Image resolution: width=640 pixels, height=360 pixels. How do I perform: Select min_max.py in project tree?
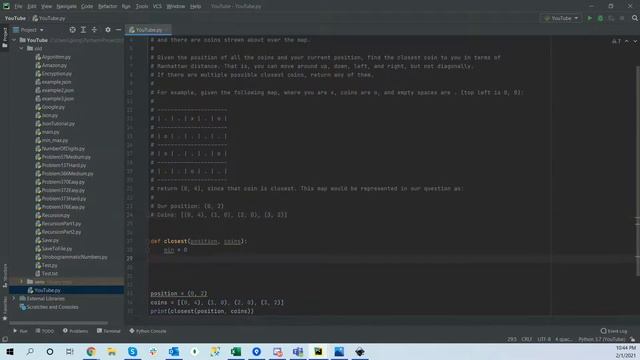point(52,140)
